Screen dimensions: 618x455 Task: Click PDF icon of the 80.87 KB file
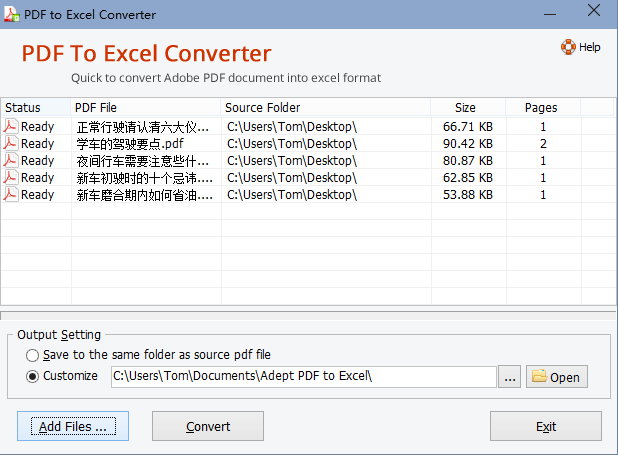click(x=11, y=161)
